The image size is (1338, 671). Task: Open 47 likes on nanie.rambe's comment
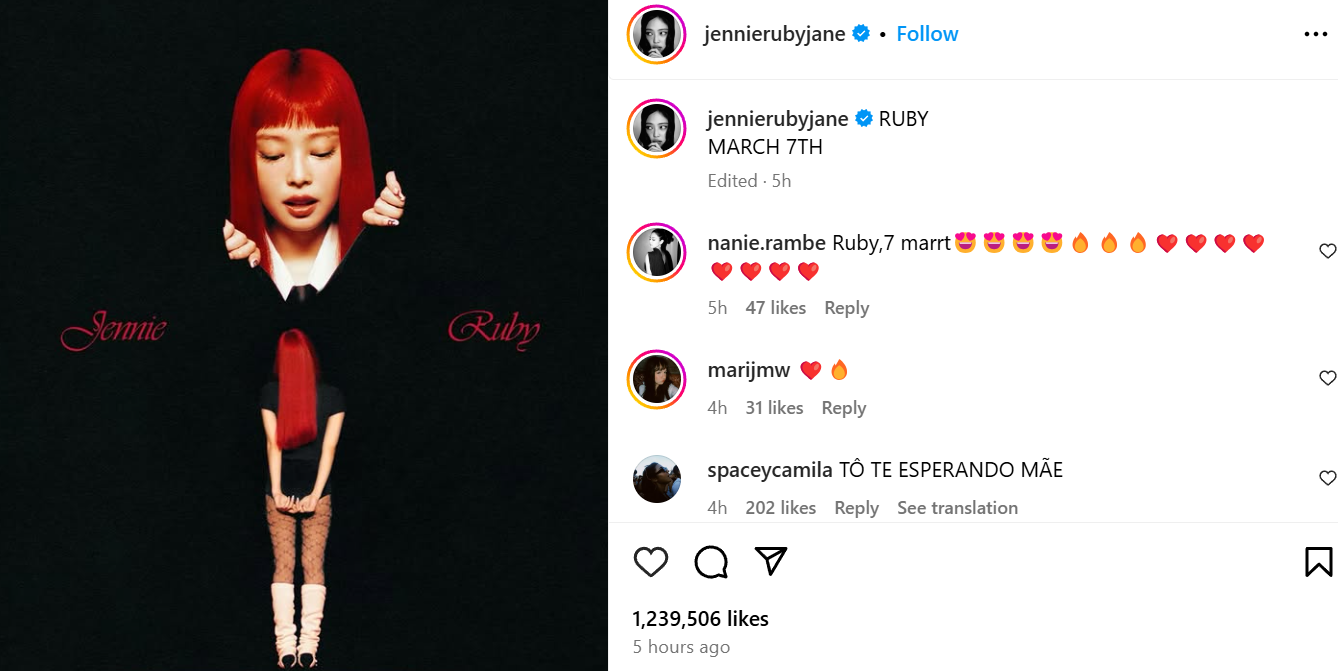[x=775, y=307]
